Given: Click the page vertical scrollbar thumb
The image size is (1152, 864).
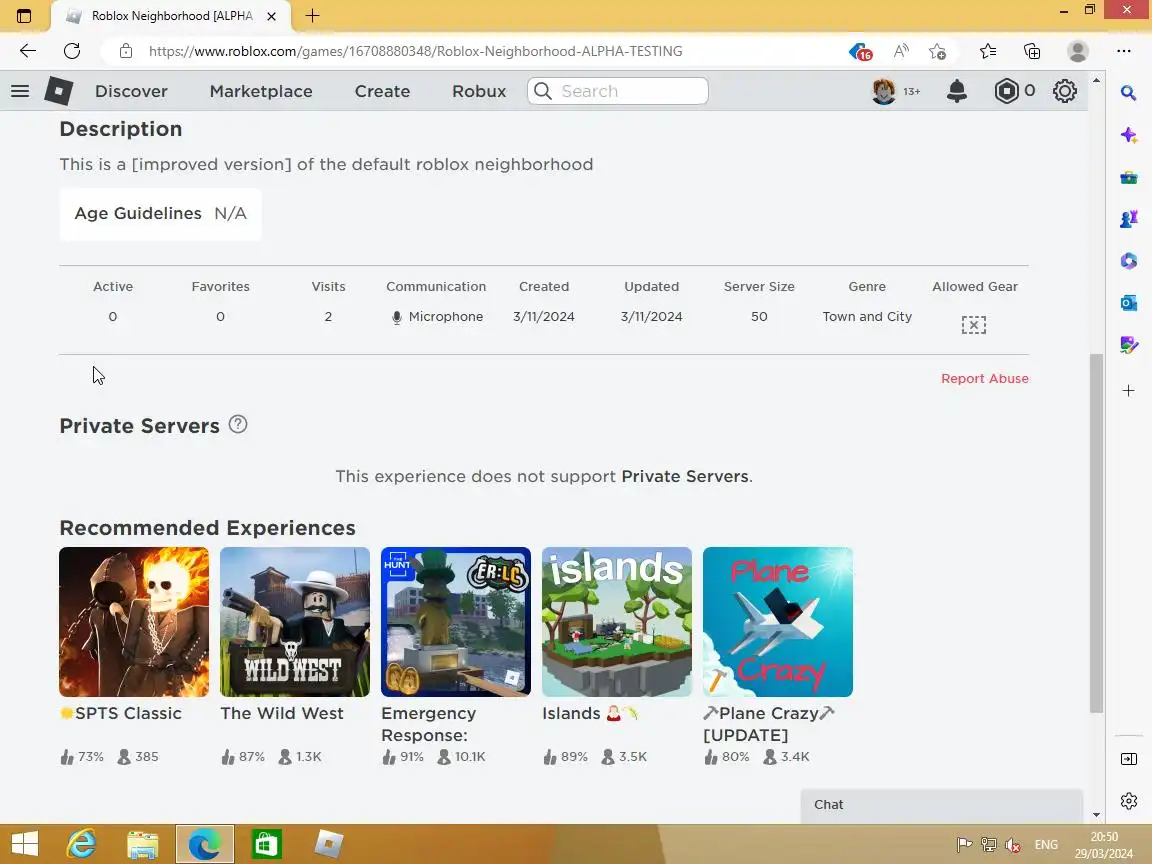Looking at the screenshot, I should [1096, 533].
